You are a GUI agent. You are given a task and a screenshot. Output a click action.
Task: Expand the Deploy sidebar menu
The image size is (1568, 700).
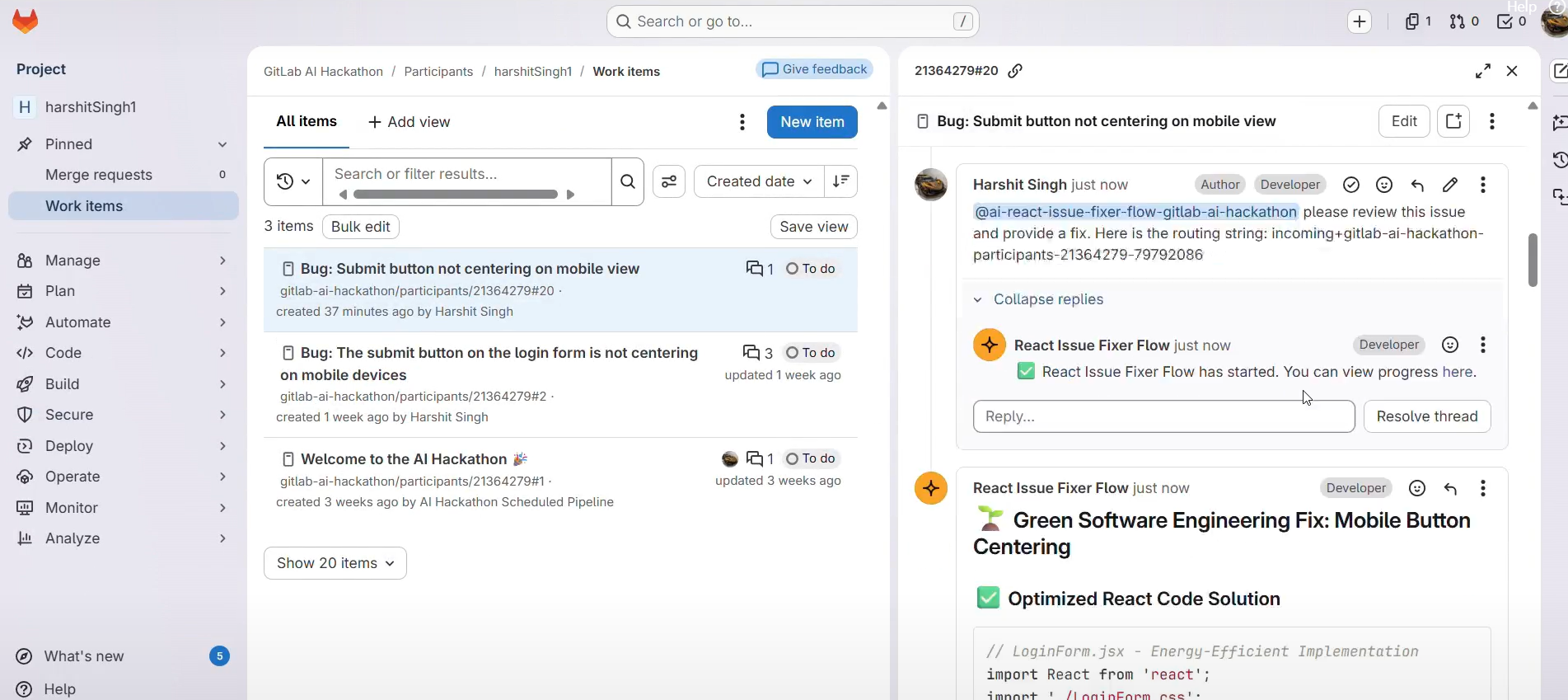124,446
